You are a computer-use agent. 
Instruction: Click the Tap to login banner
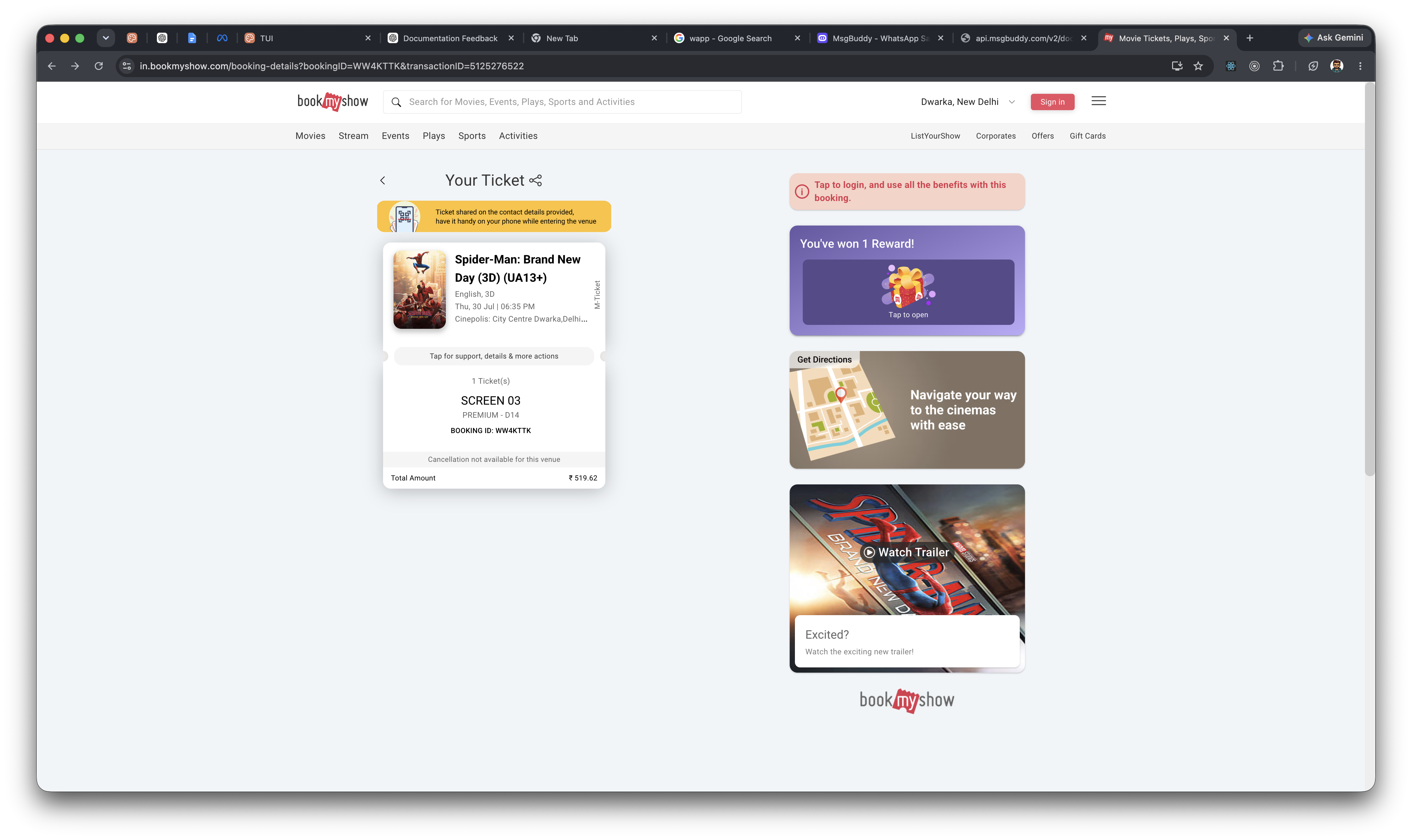coord(907,191)
